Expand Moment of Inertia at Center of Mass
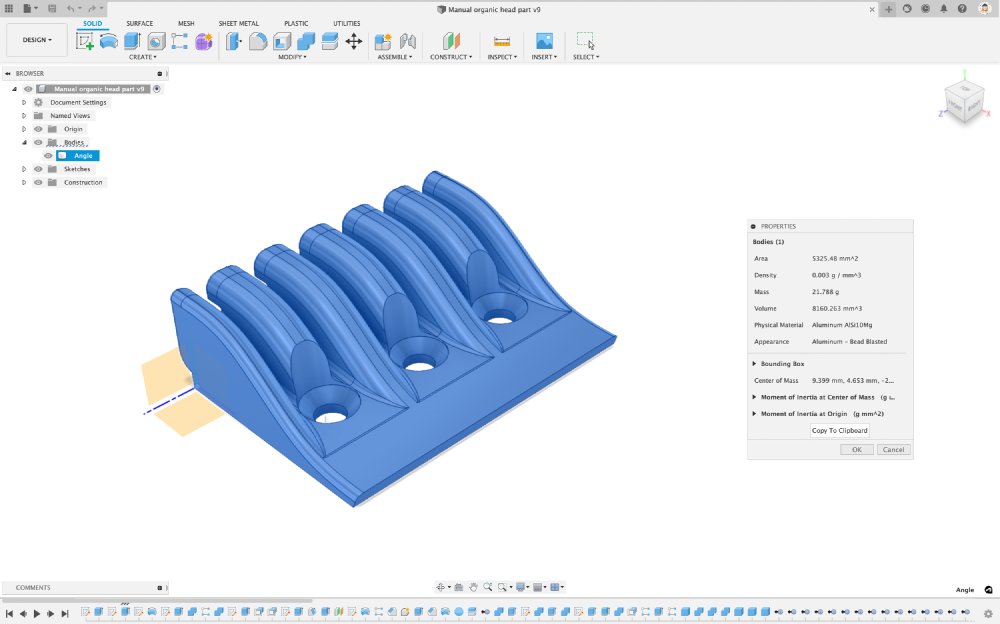1000x624 pixels. (x=754, y=397)
